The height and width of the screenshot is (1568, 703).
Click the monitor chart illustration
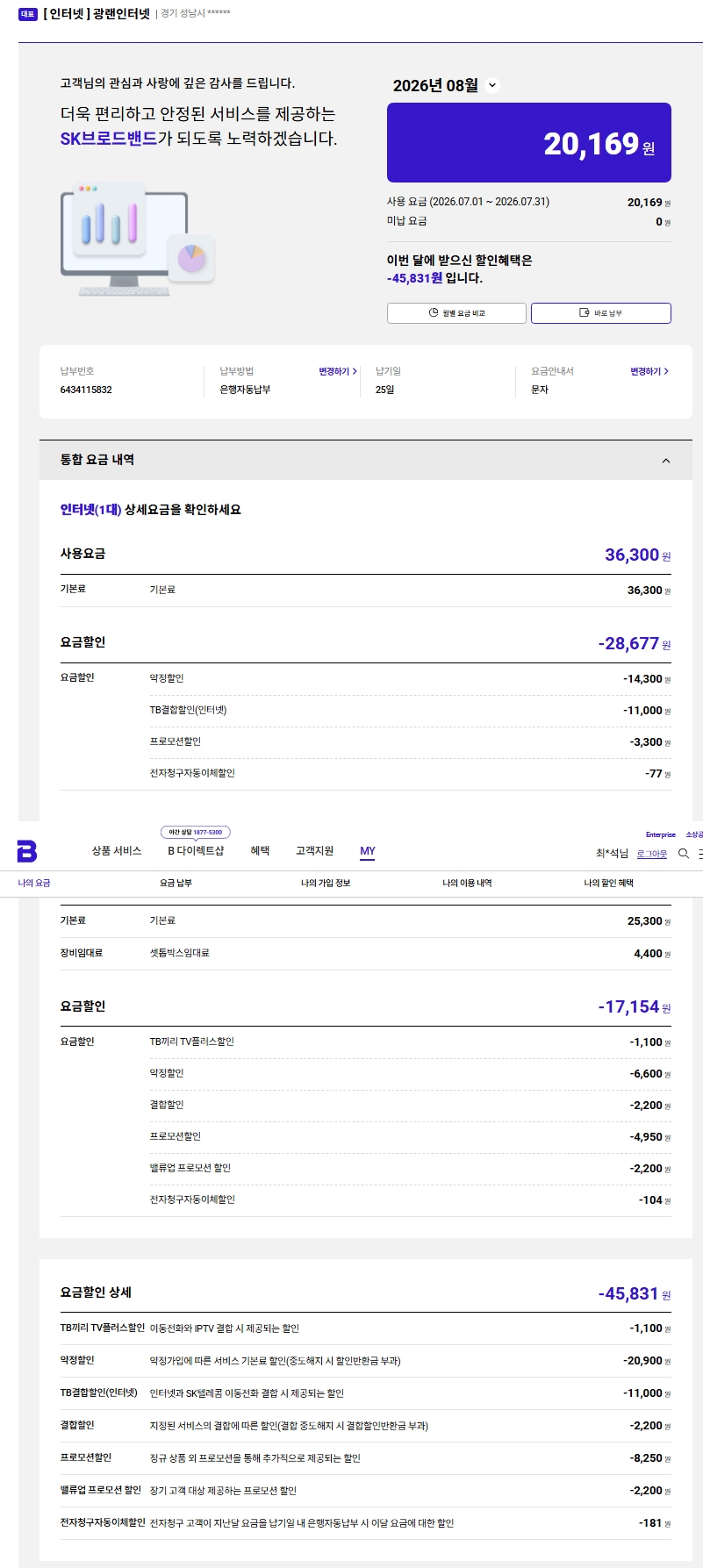point(138,239)
